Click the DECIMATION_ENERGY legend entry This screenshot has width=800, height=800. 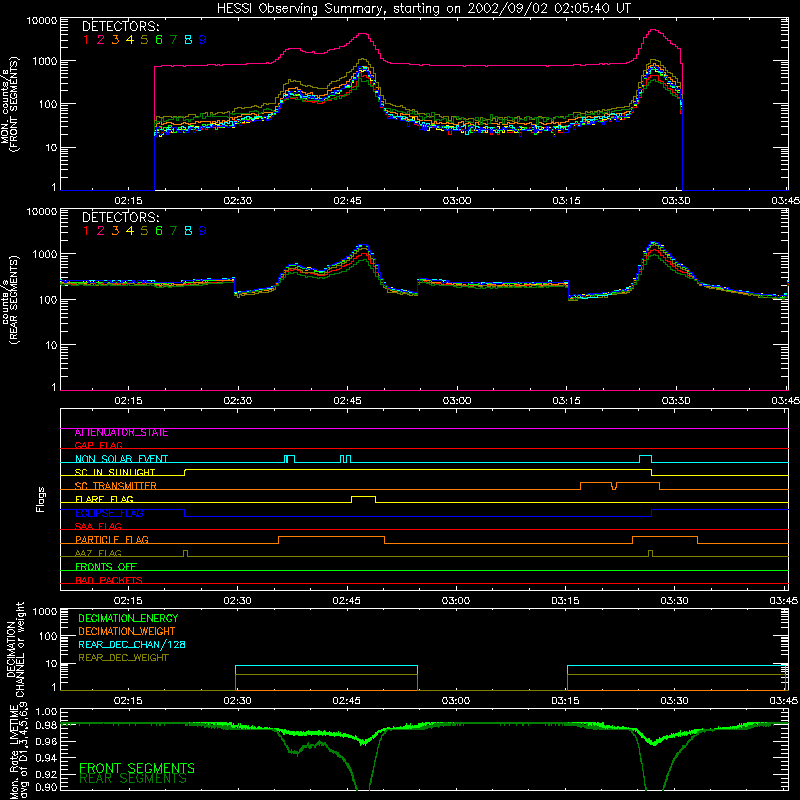[128, 618]
